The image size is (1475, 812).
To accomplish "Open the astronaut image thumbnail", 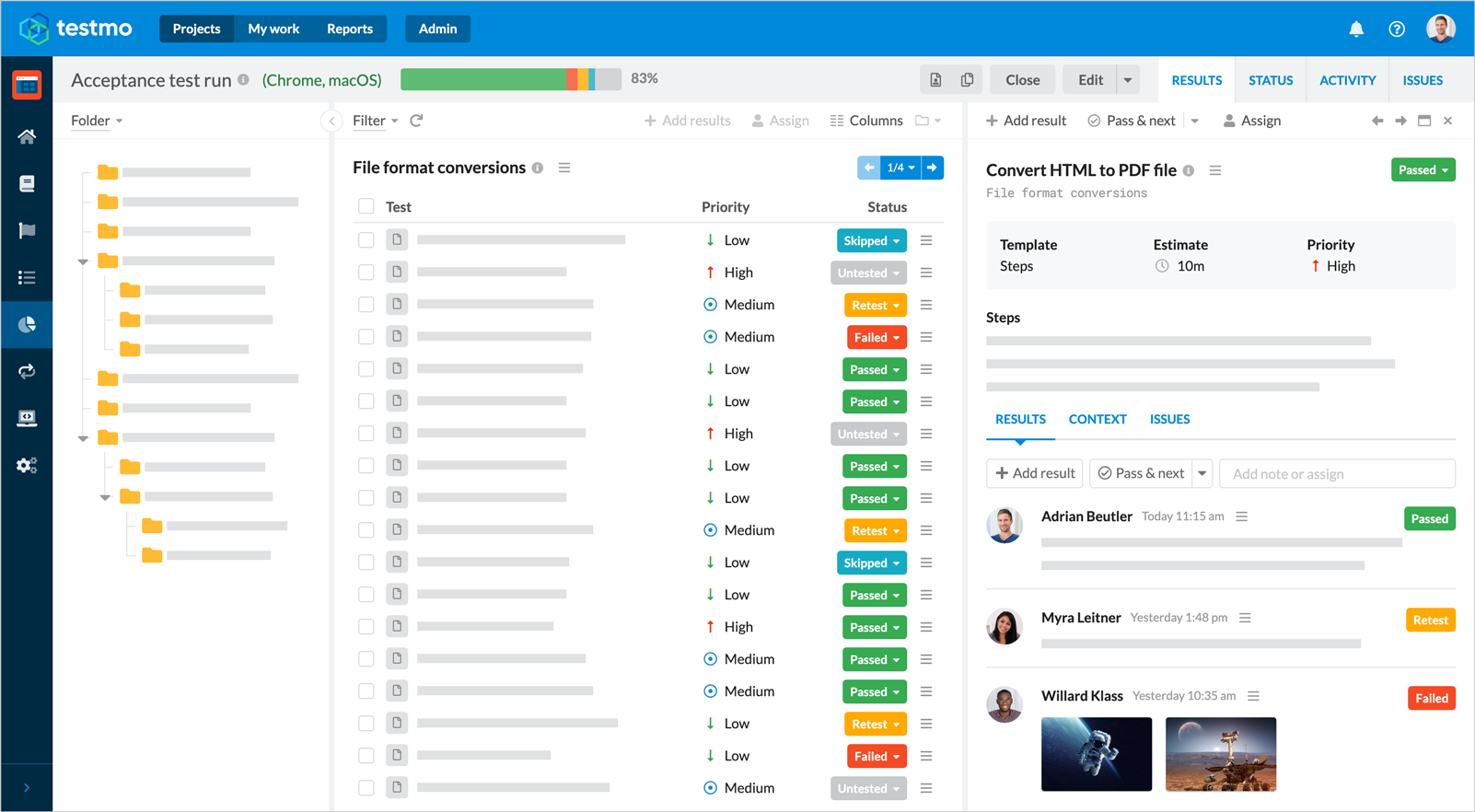I will coord(1097,754).
